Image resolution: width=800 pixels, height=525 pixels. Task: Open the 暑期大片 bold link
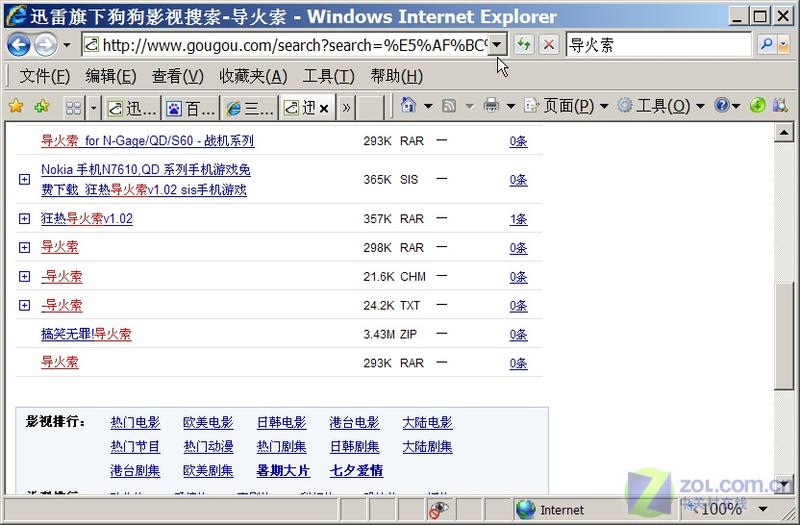point(283,470)
